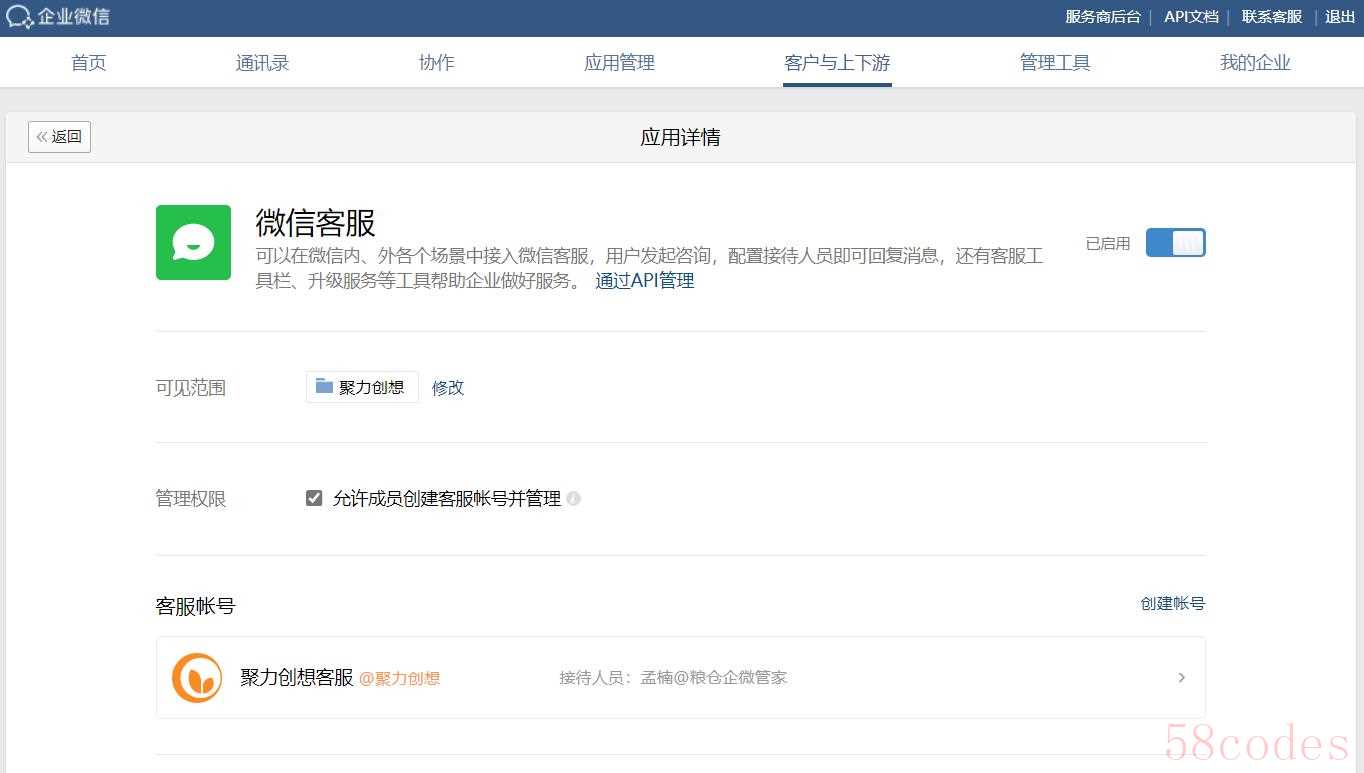Click the @聚力创想 orange label

click(400, 678)
